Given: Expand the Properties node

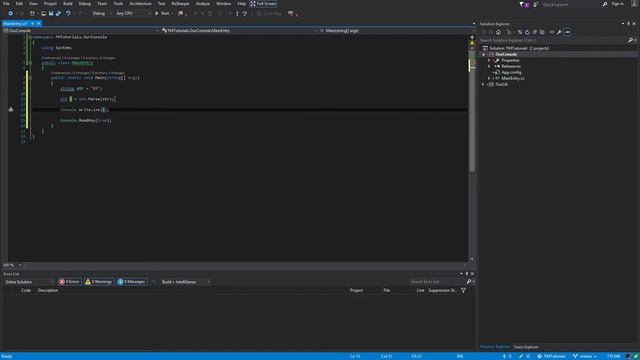Looking at the screenshot, I should tap(489, 60).
